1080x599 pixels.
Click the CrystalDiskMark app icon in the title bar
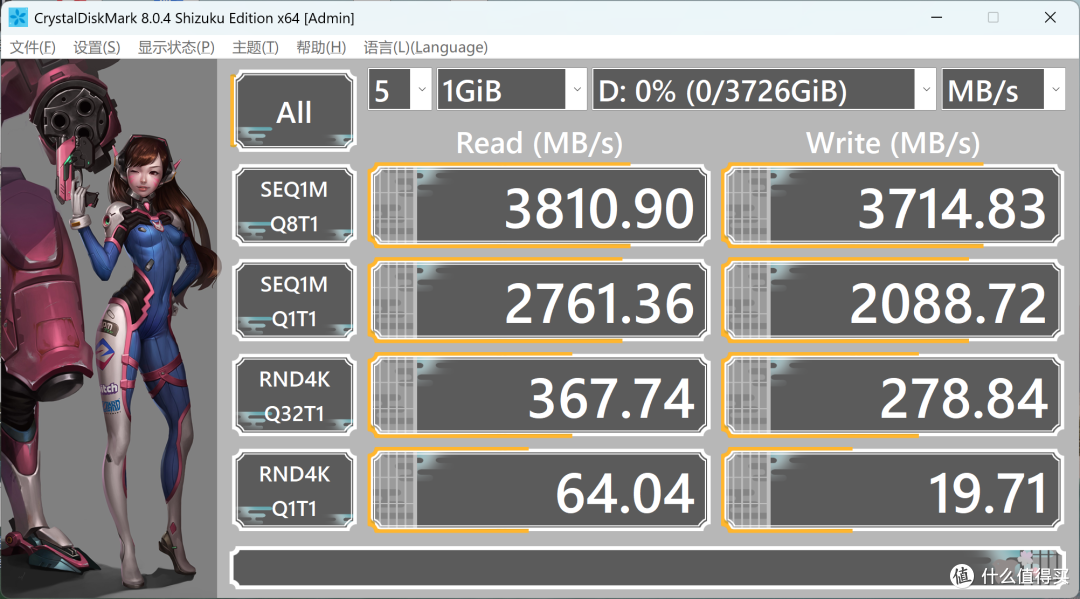pyautogui.click(x=18, y=17)
